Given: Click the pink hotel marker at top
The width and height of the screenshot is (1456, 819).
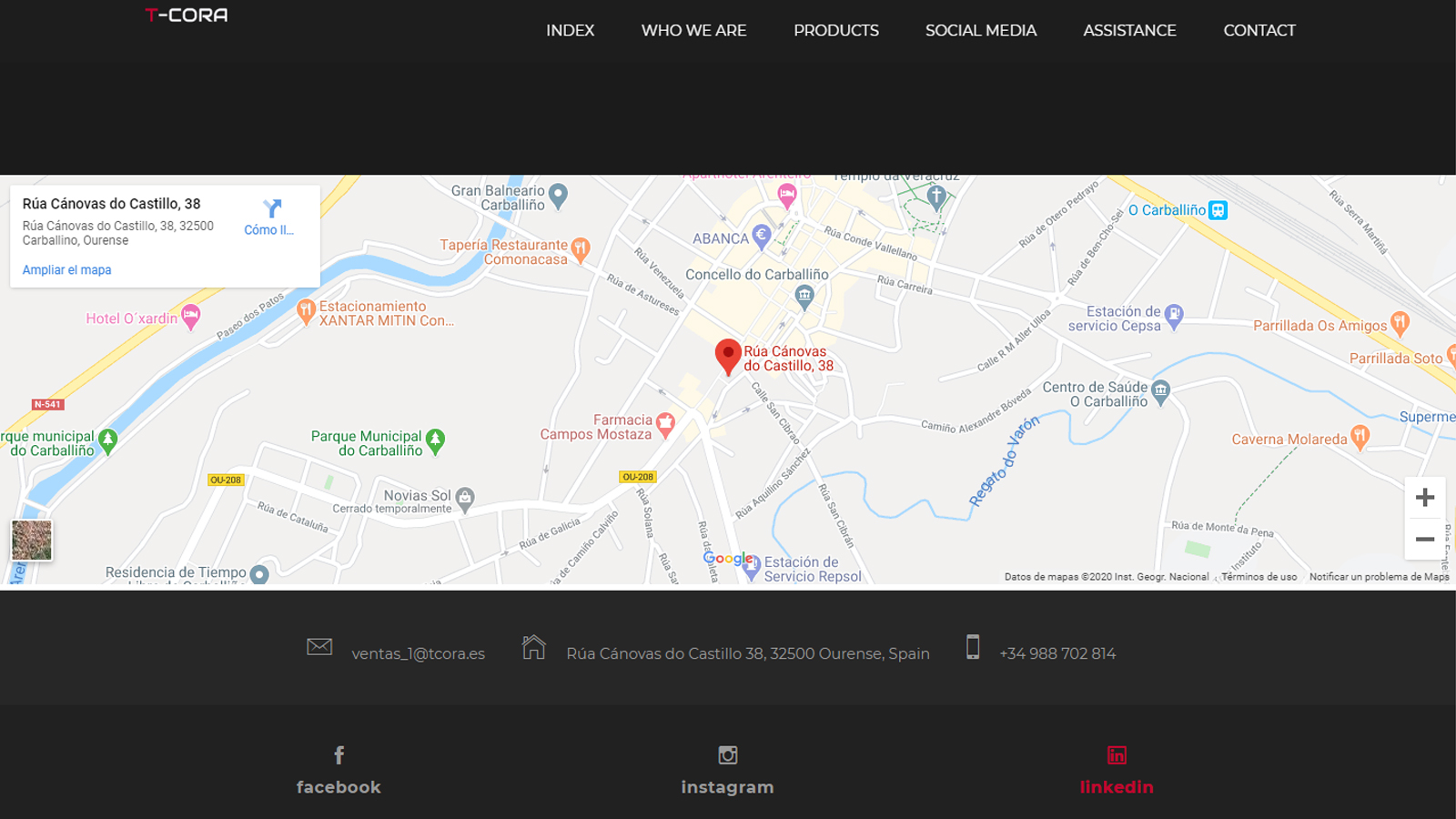Looking at the screenshot, I should 787,194.
